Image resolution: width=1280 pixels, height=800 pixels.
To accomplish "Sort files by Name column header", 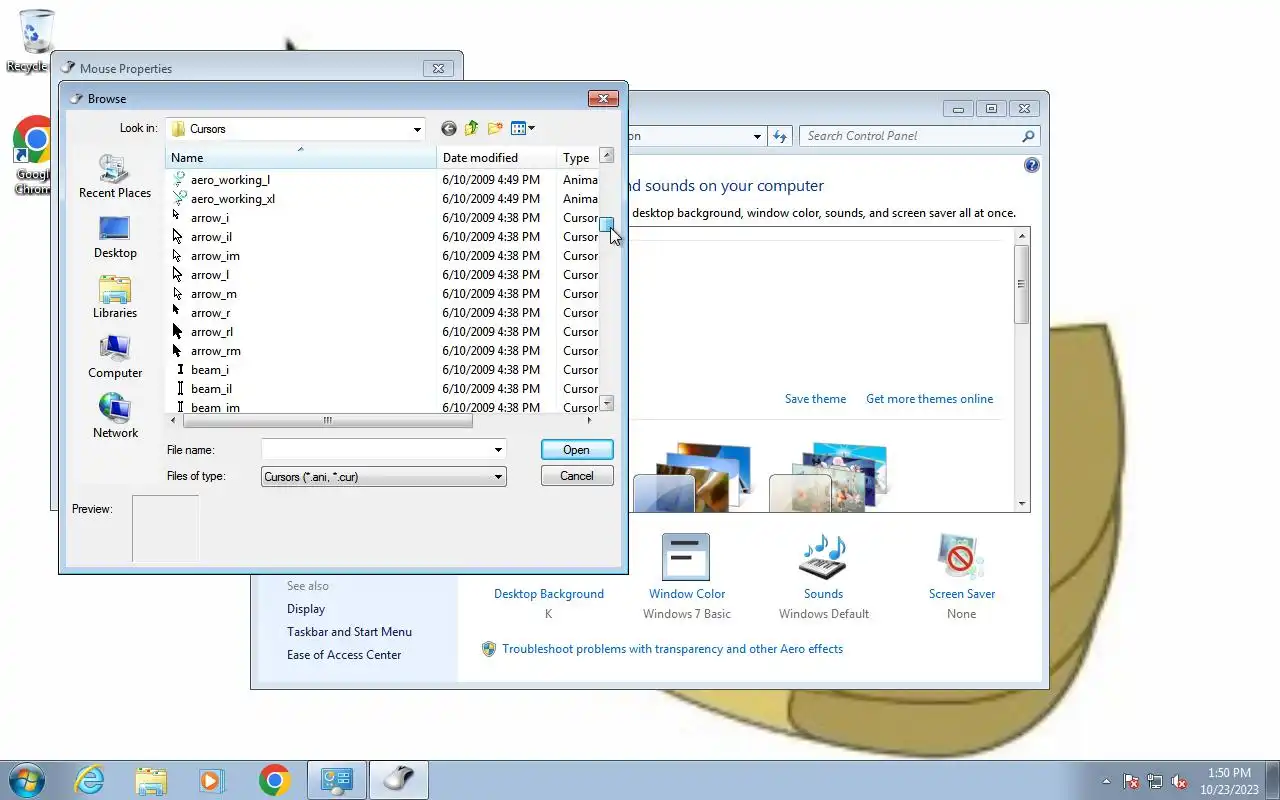I will [301, 157].
